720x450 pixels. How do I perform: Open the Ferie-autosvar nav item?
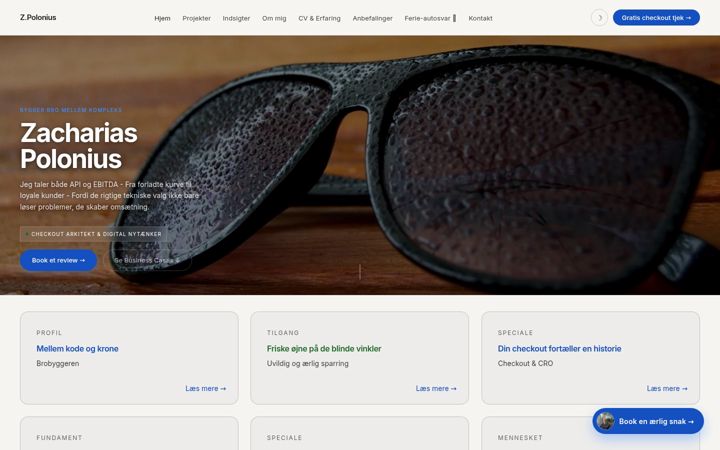pos(430,18)
